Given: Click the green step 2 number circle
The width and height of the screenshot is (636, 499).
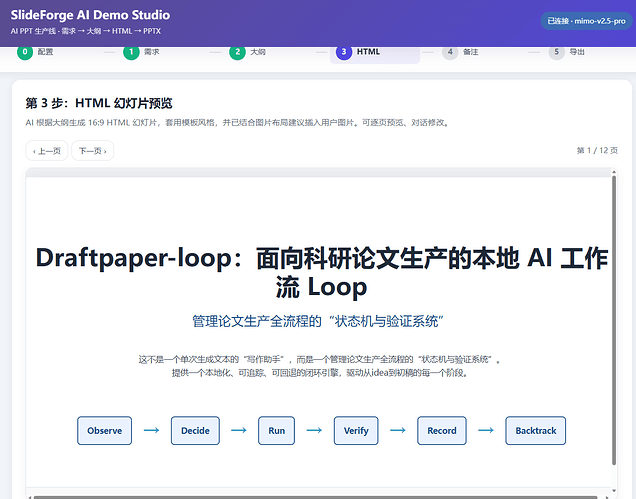Looking at the screenshot, I should click(x=237, y=52).
